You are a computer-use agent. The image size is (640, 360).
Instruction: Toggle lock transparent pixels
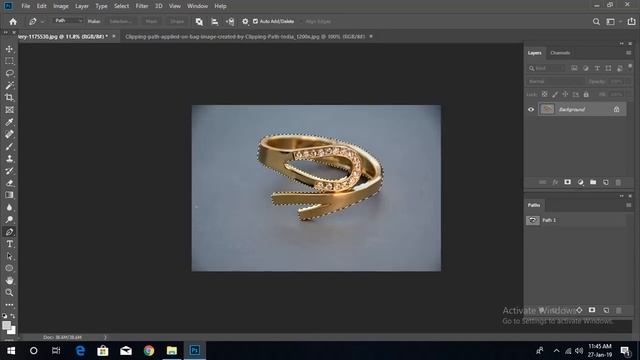(544, 94)
